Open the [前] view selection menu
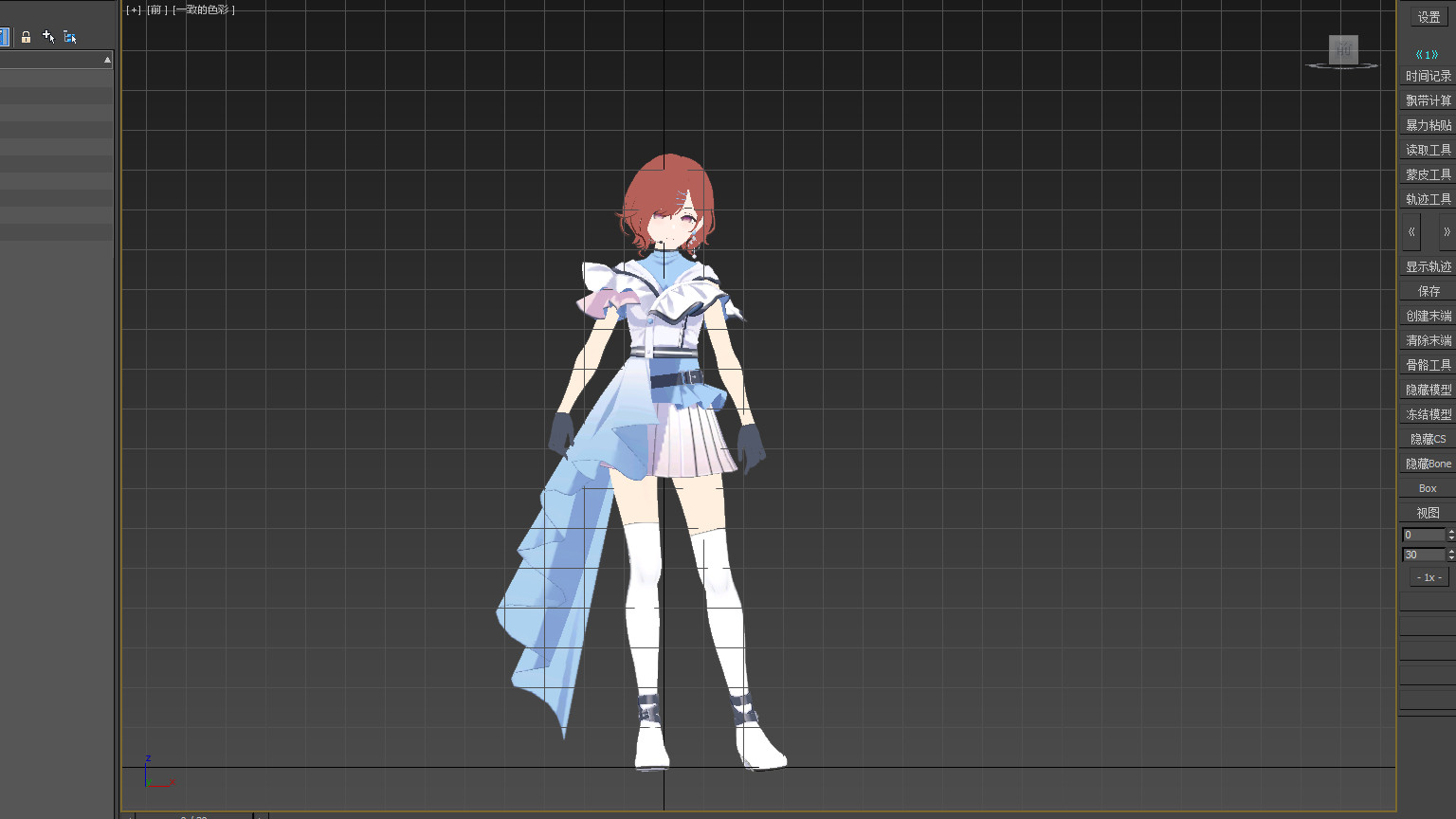1456x819 pixels. 156,9
